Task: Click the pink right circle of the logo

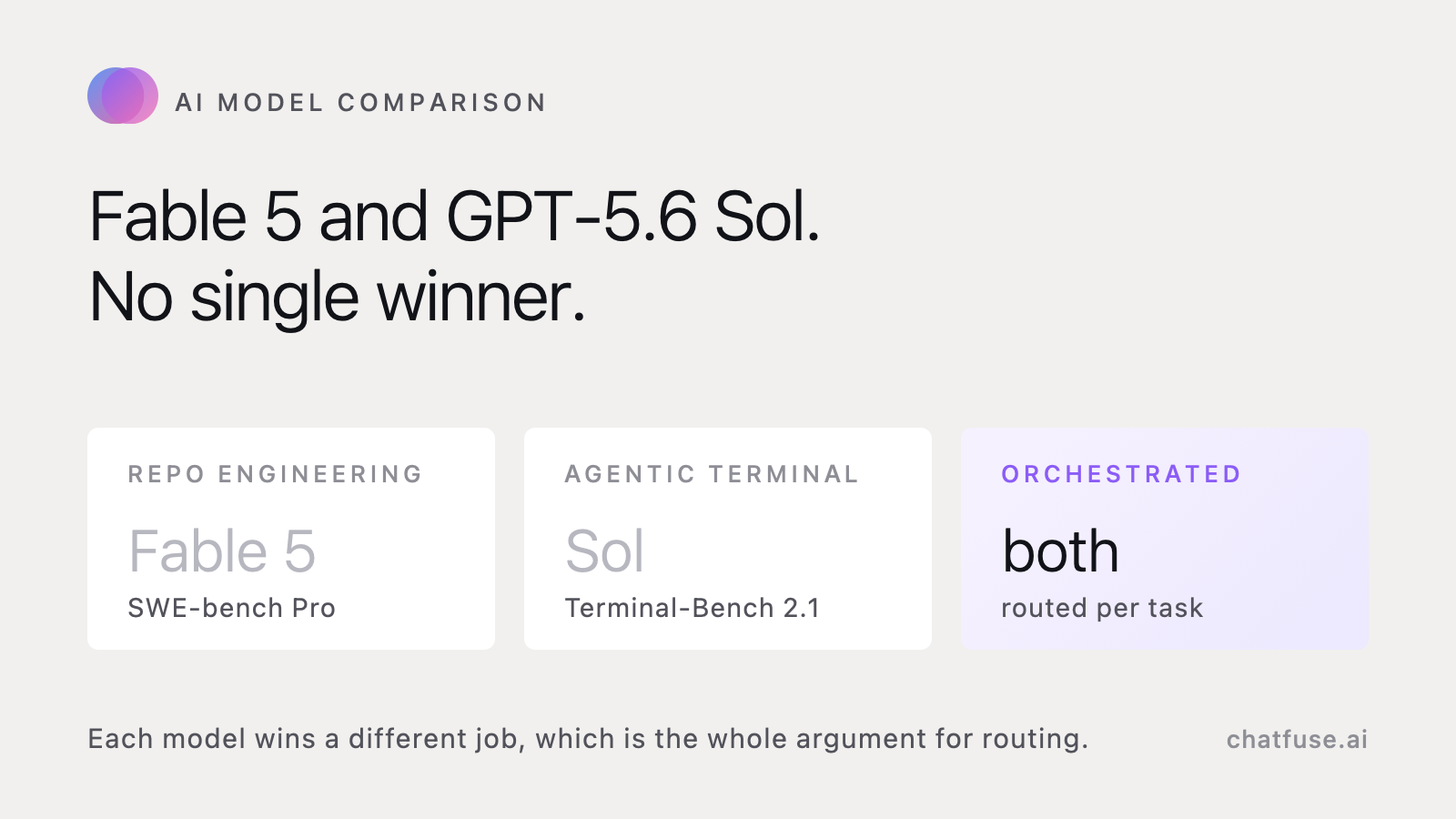Action: pos(149,96)
